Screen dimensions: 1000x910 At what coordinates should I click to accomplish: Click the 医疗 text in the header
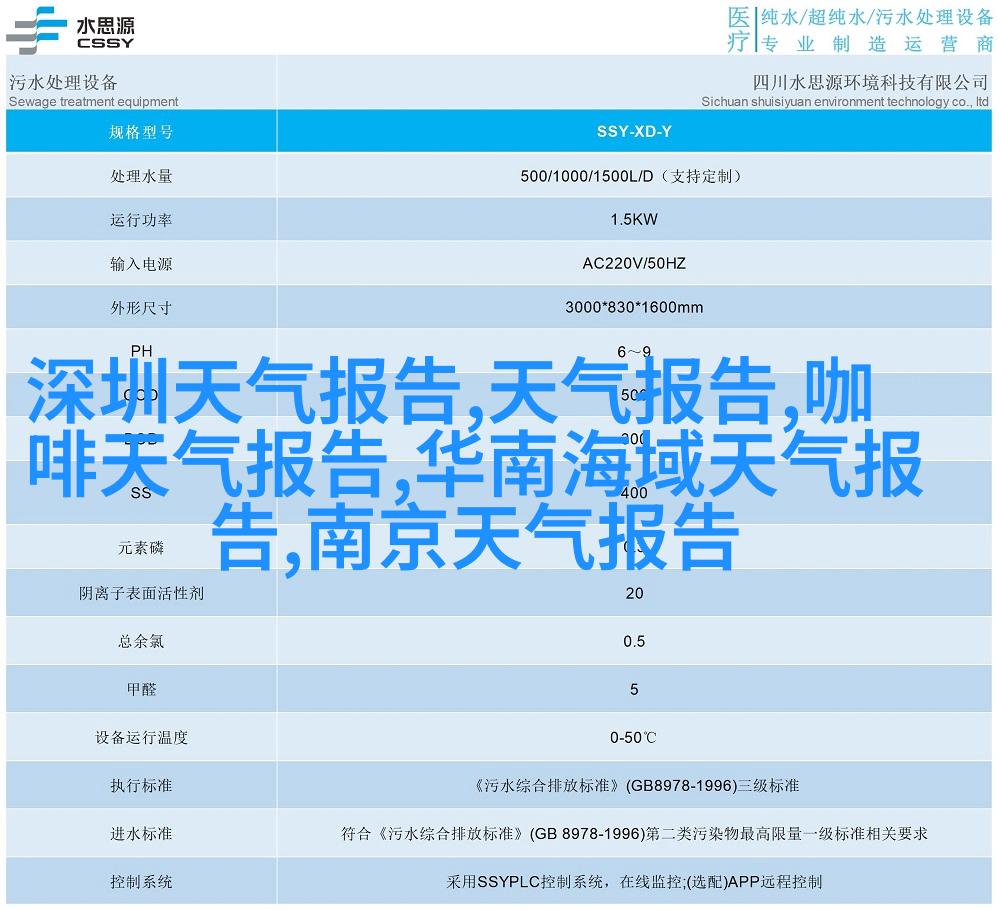pos(739,29)
